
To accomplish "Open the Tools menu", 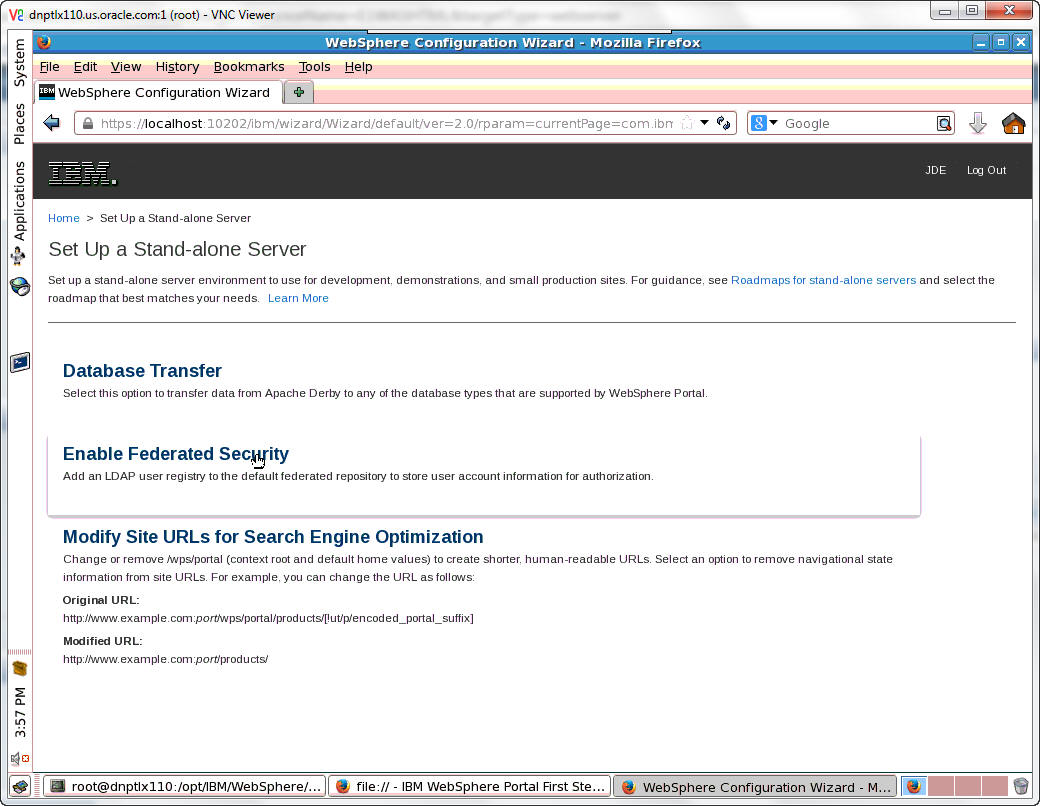I will pyautogui.click(x=314, y=66).
